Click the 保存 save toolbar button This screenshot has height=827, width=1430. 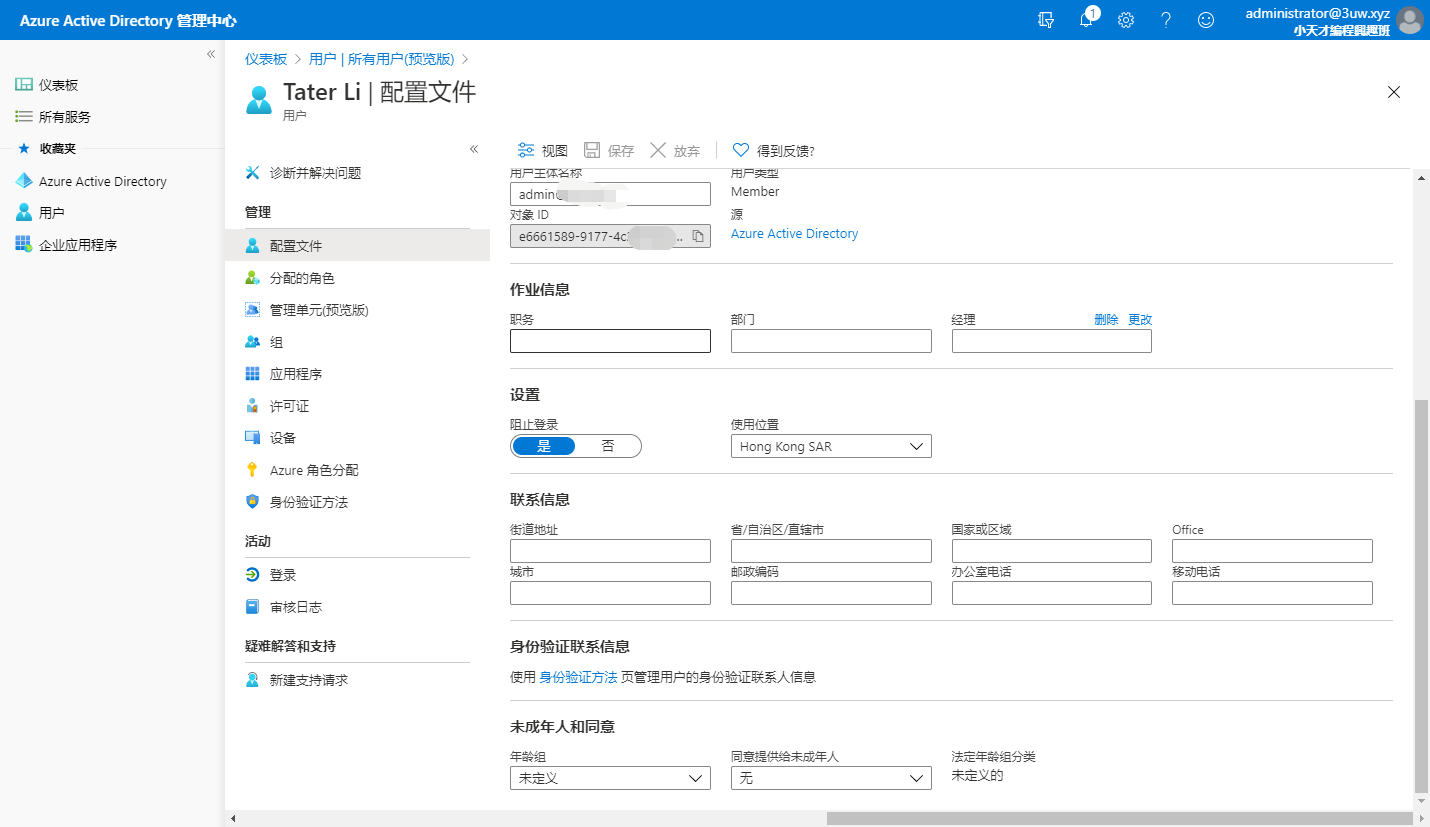609,151
